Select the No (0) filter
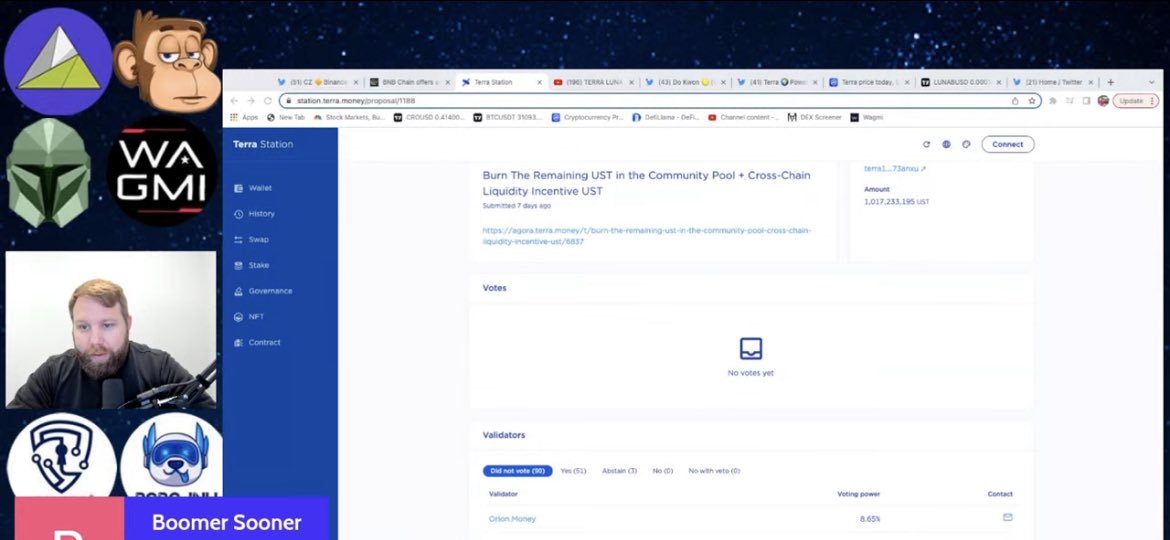This screenshot has width=1170, height=540. (x=663, y=471)
